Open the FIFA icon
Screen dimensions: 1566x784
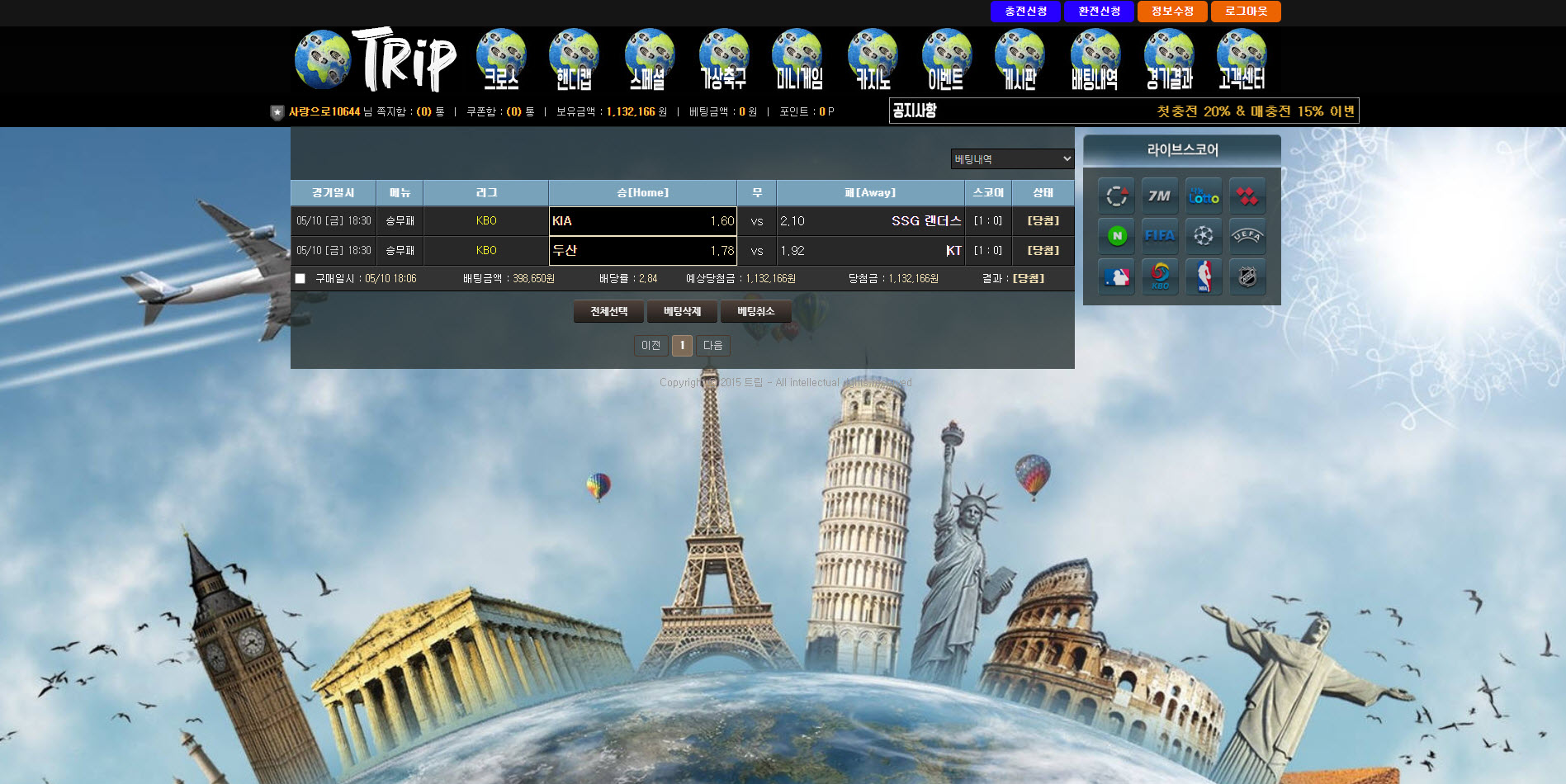click(1160, 236)
